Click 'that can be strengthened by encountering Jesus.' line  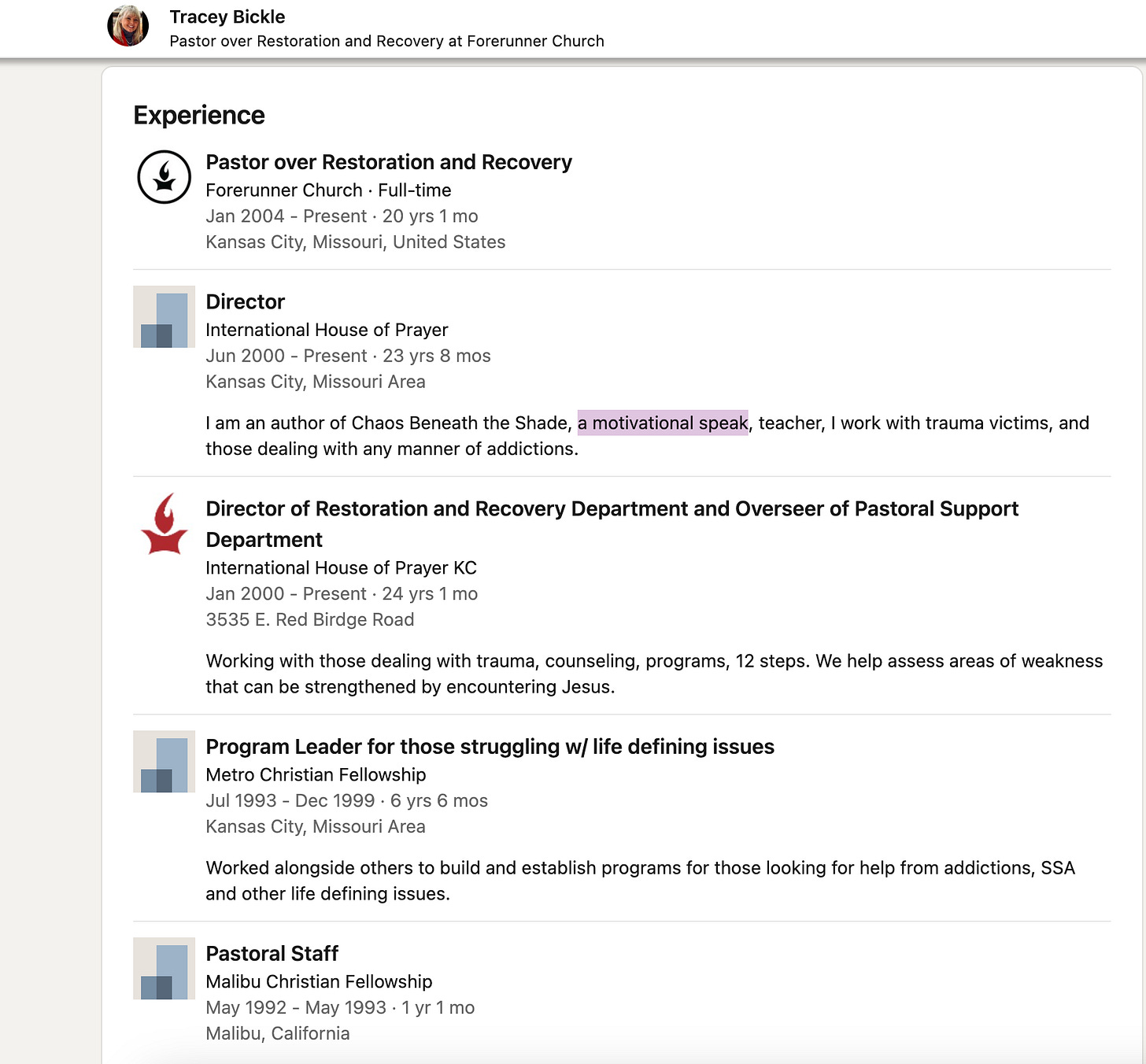point(410,687)
